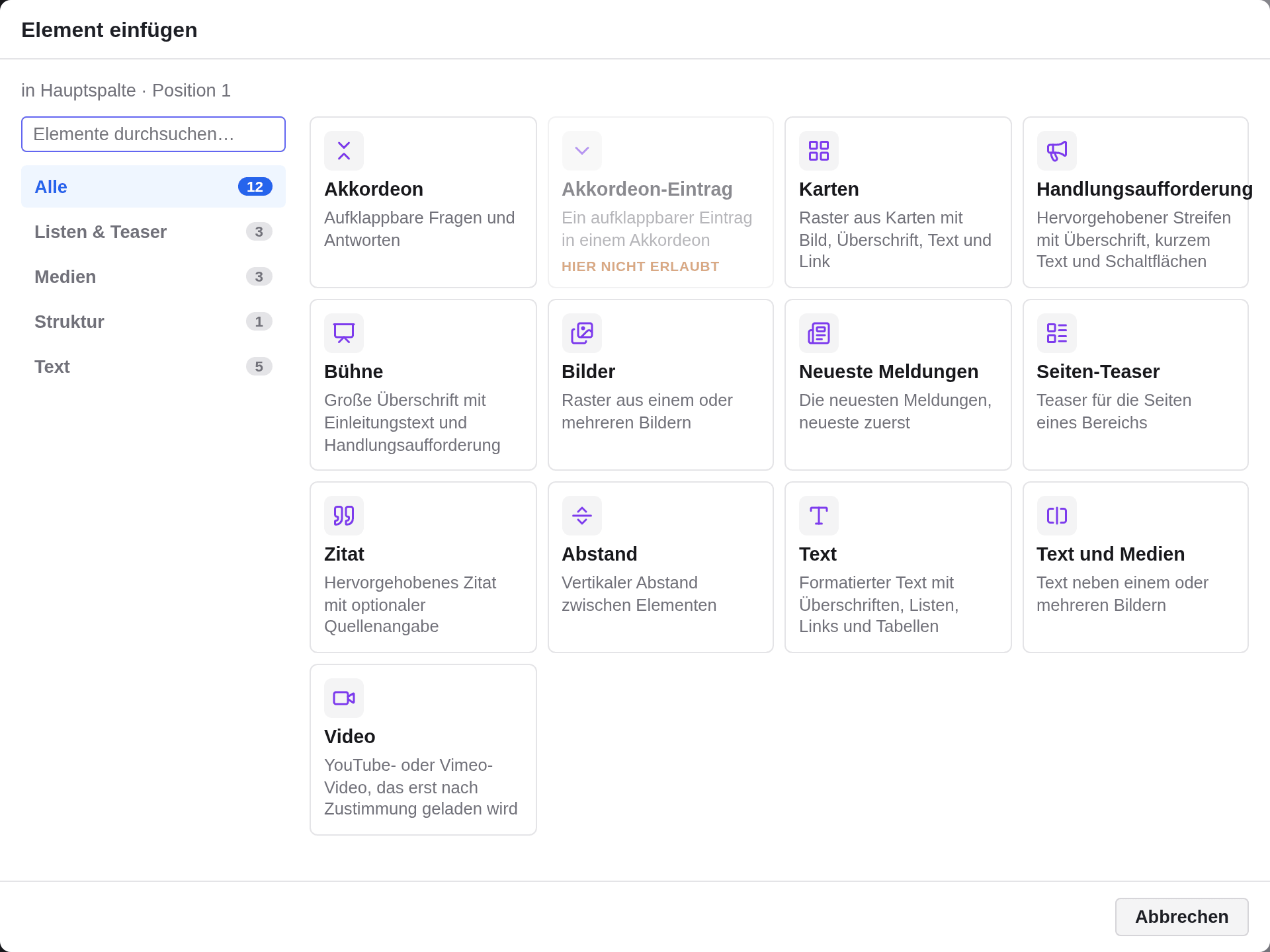Pick the Handlungsaufforderung heading
The width and height of the screenshot is (1270, 952).
[x=1144, y=189]
